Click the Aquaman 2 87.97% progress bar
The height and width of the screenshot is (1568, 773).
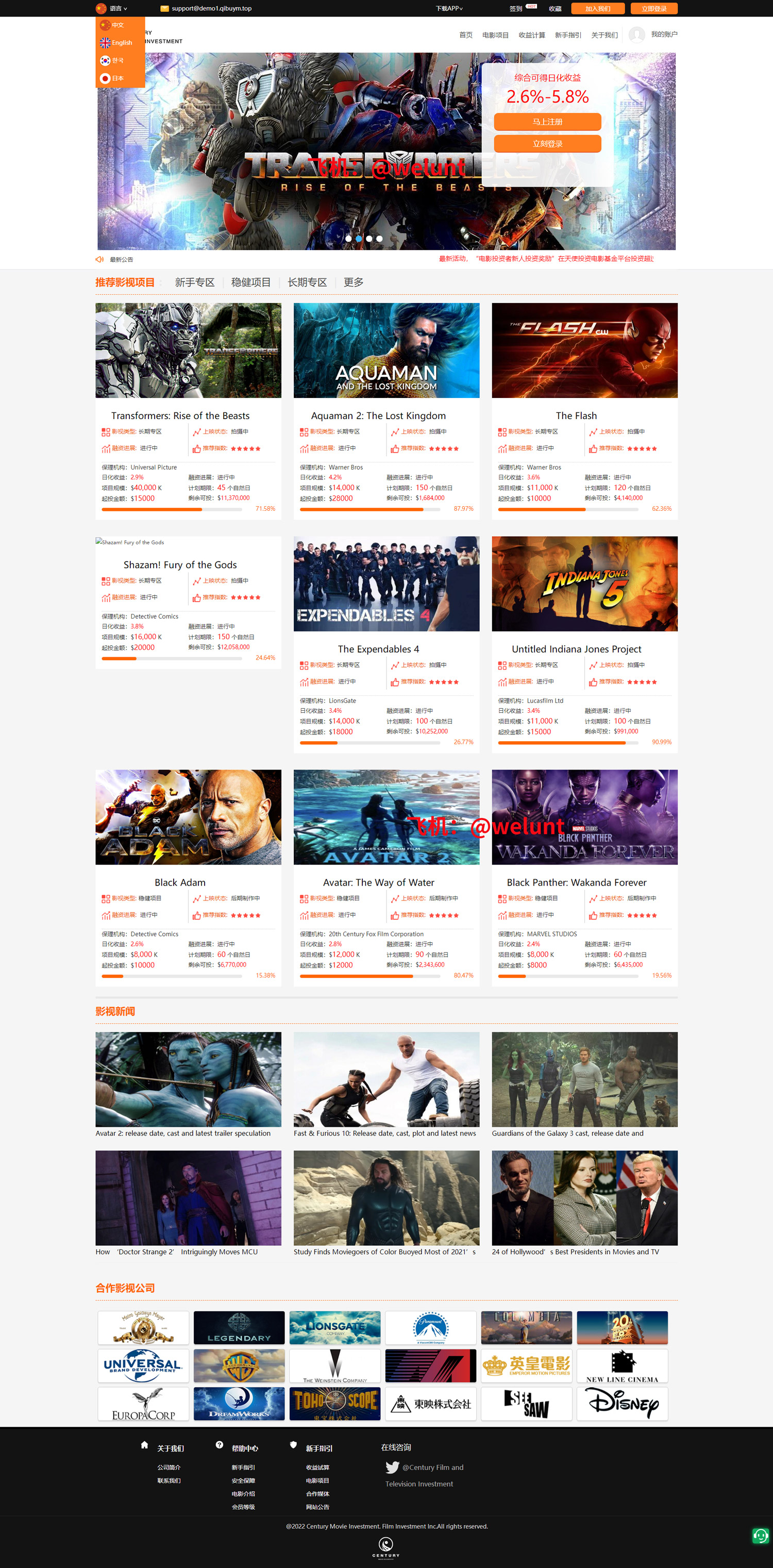click(370, 509)
